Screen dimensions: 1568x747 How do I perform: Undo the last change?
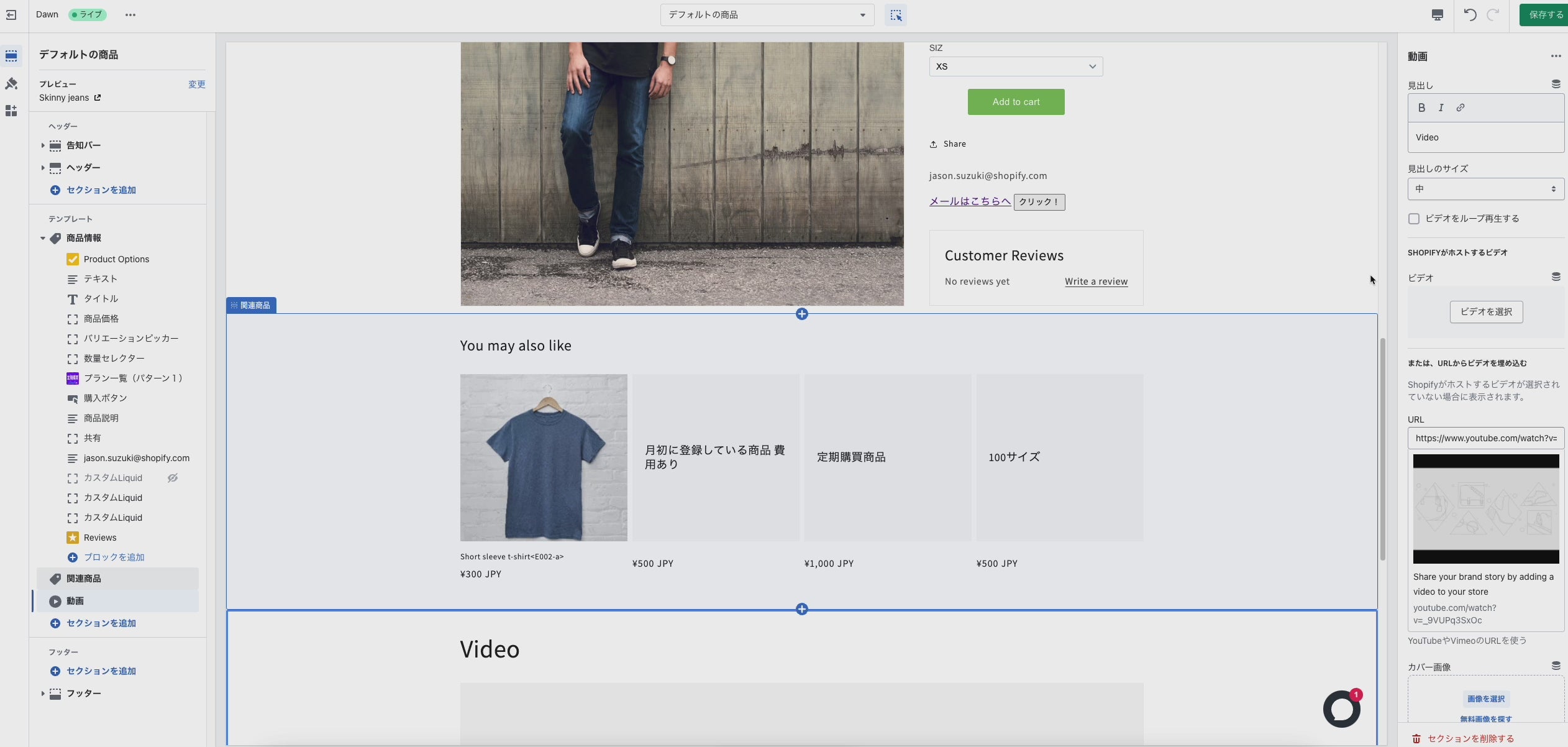coord(1469,15)
